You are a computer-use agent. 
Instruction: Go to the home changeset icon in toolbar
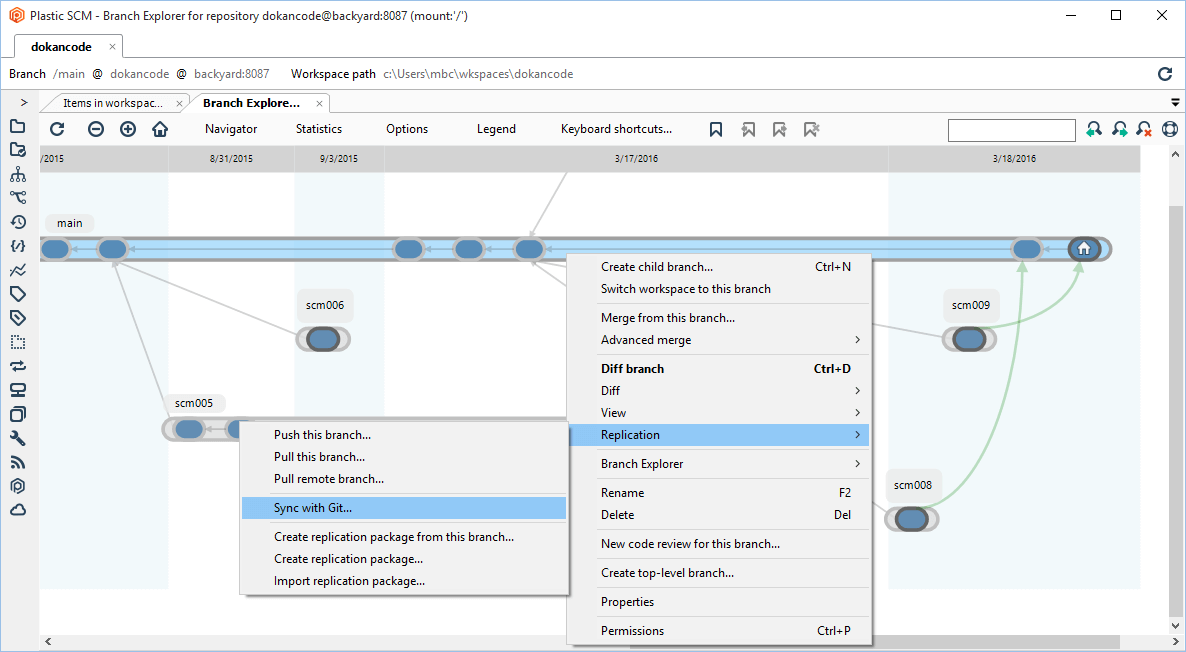tap(160, 129)
